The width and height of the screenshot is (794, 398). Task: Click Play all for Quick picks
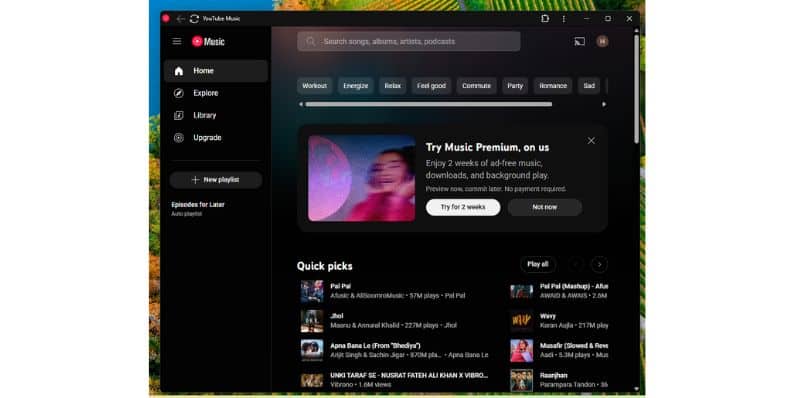tap(538, 264)
